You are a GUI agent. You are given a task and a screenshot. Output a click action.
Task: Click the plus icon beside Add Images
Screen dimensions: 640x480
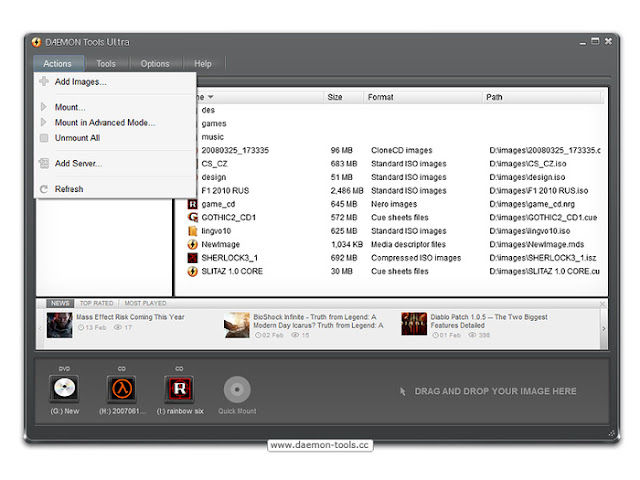pyautogui.click(x=44, y=81)
